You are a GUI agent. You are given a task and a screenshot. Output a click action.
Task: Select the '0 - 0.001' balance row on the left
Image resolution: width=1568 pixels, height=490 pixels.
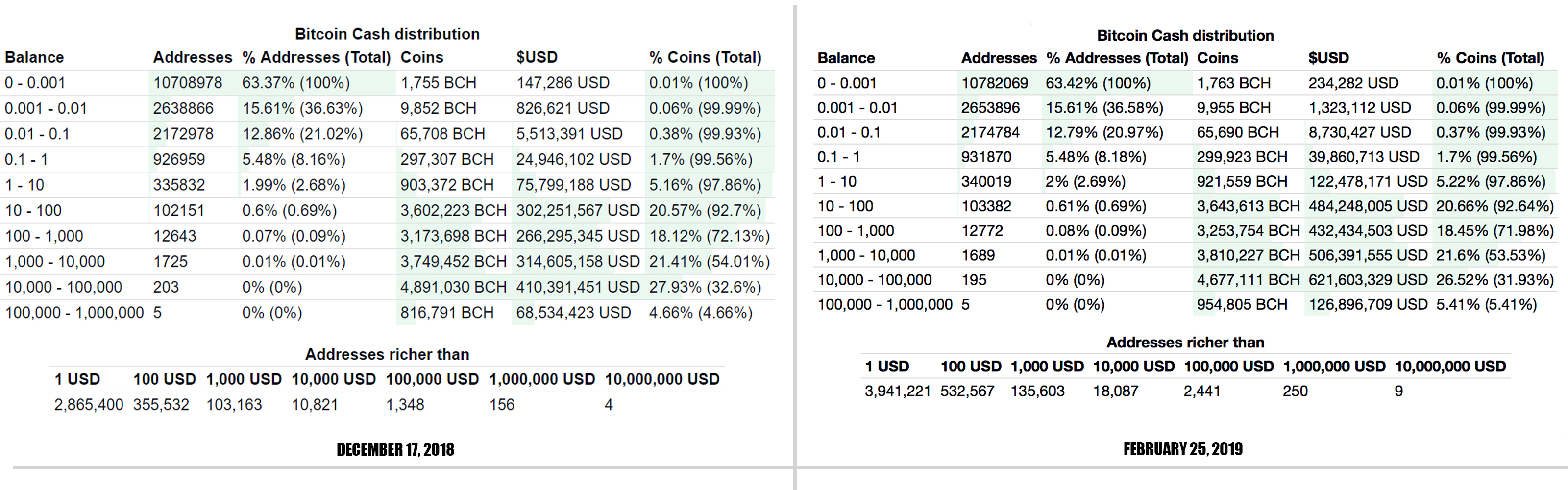click(x=33, y=82)
